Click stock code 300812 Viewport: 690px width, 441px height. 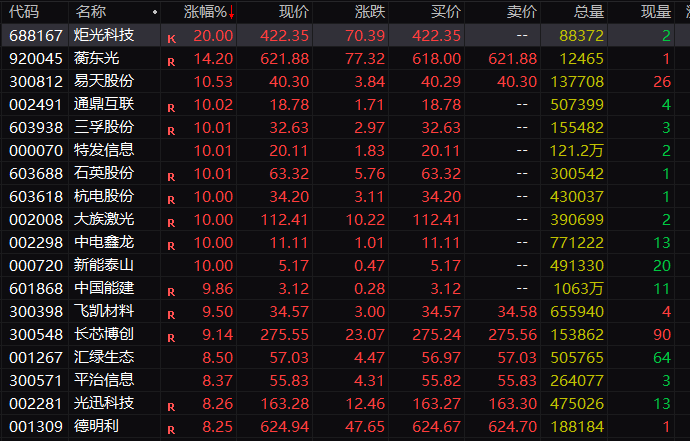pyautogui.click(x=36, y=81)
